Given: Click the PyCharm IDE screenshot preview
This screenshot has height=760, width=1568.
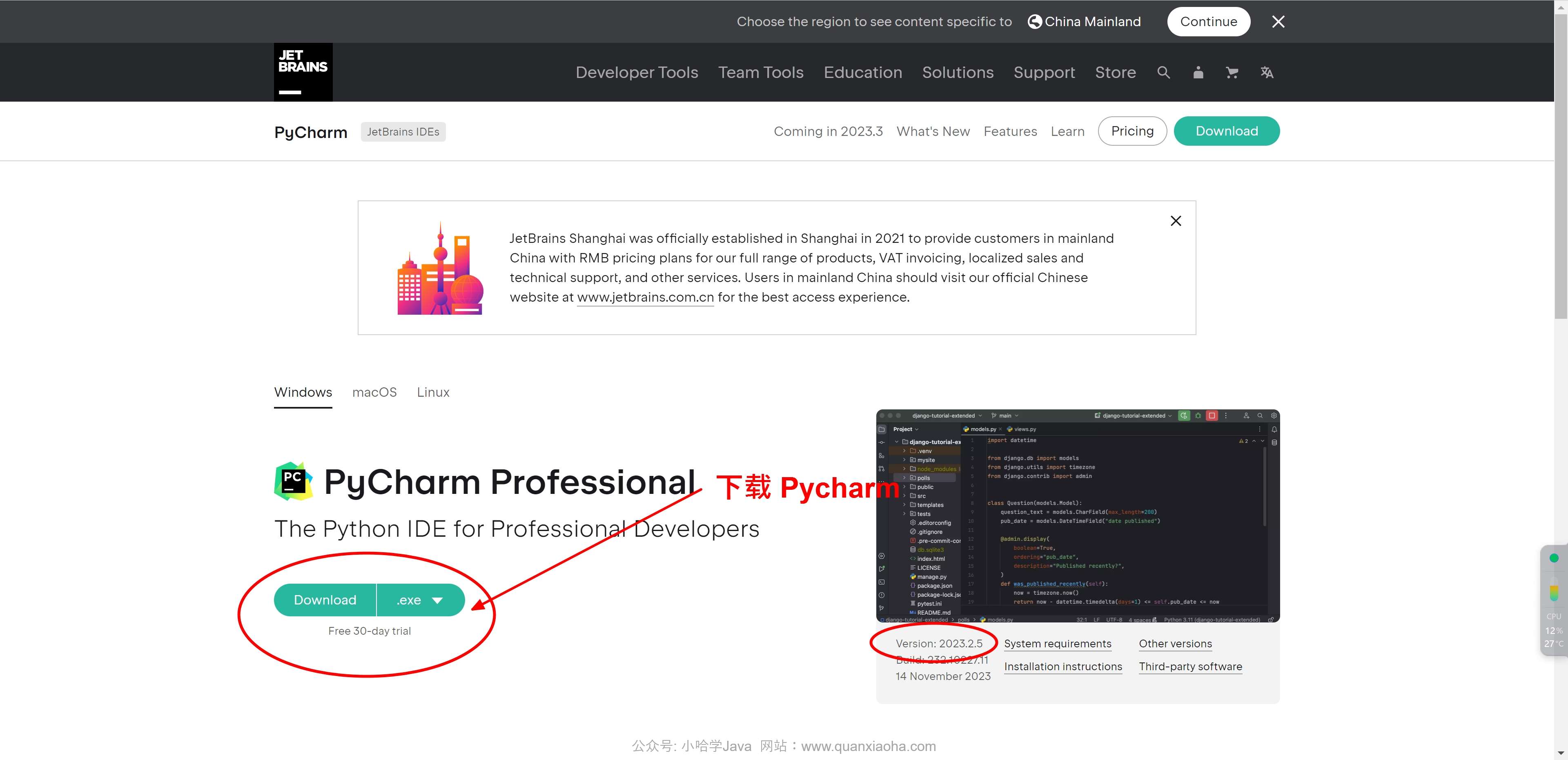Looking at the screenshot, I should [1078, 516].
